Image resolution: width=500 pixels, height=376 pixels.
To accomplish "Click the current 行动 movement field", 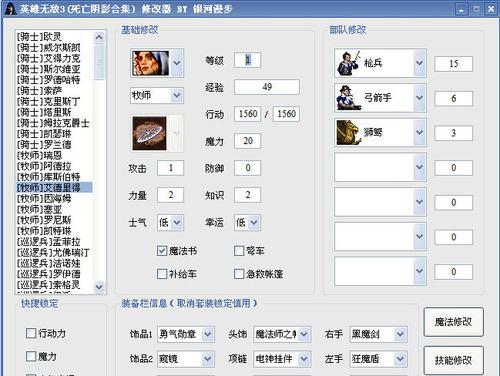I will click(x=248, y=114).
